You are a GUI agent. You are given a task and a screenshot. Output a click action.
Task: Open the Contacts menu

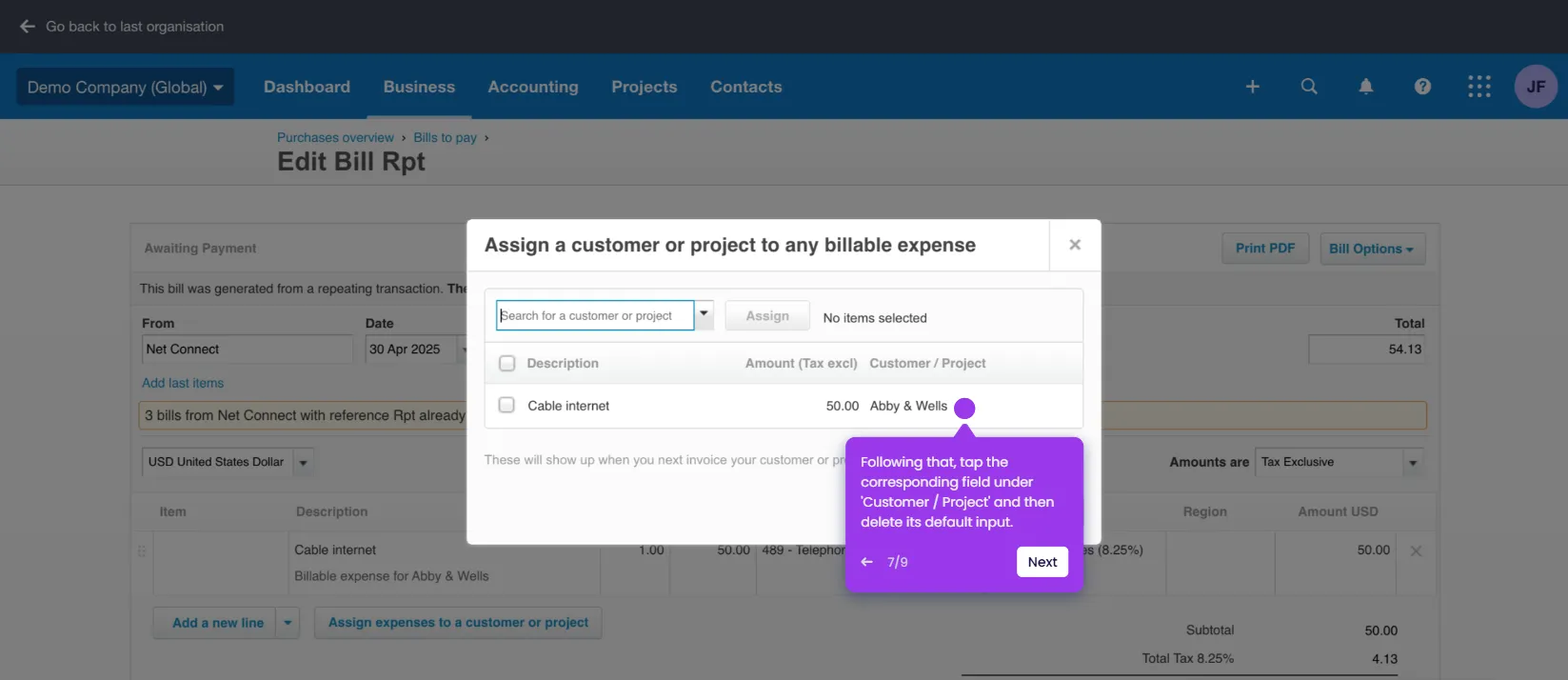745,87
